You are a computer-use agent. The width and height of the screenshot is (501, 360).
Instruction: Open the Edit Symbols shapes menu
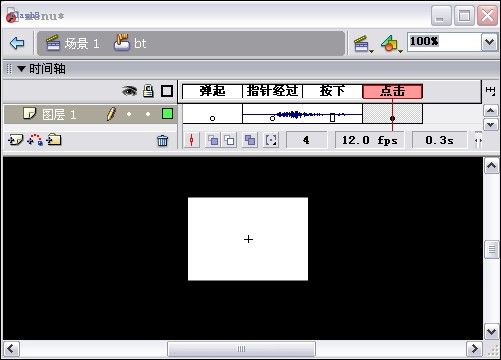click(x=391, y=44)
